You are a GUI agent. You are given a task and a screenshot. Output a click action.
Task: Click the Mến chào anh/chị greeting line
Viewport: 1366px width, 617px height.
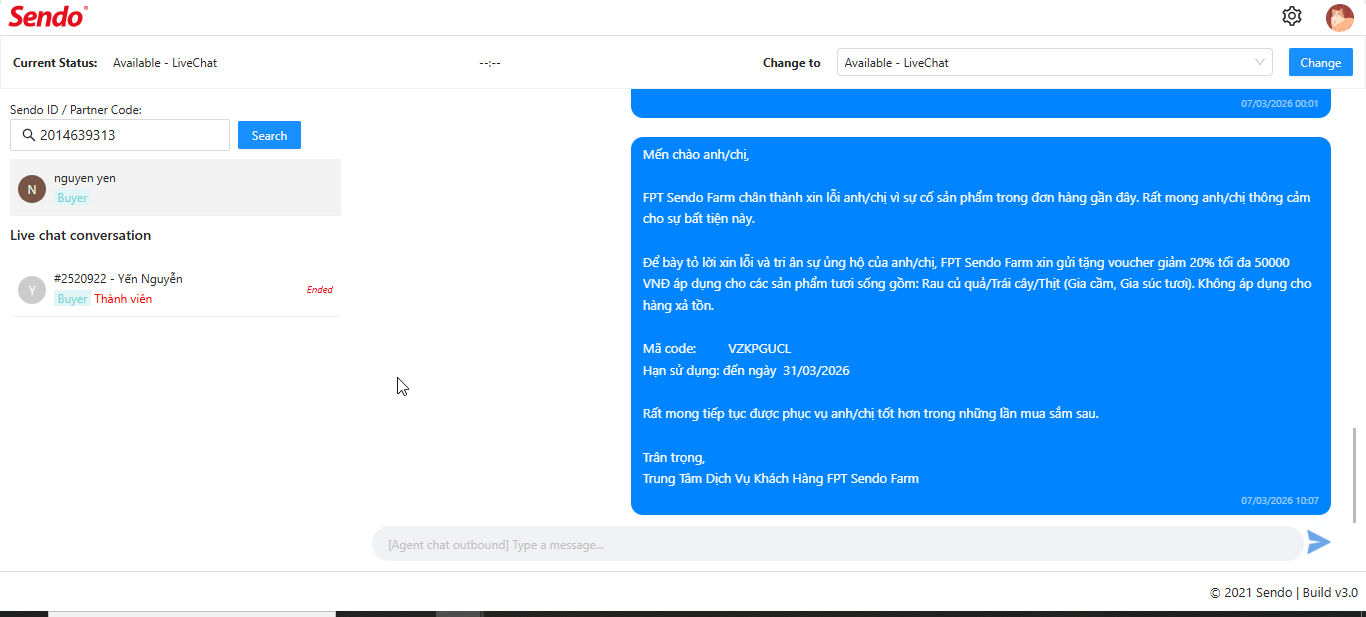(x=696, y=154)
